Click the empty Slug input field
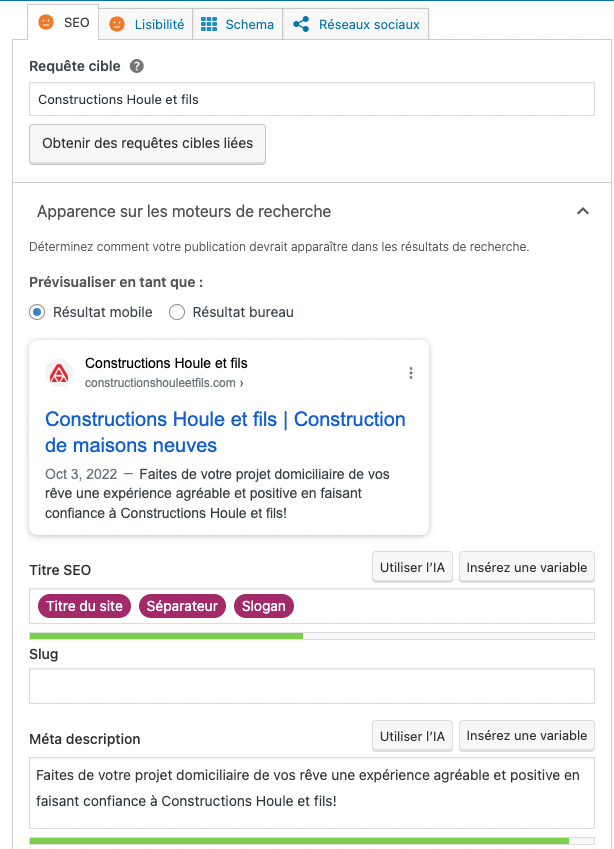Screen dimensions: 614x849 point(311,686)
